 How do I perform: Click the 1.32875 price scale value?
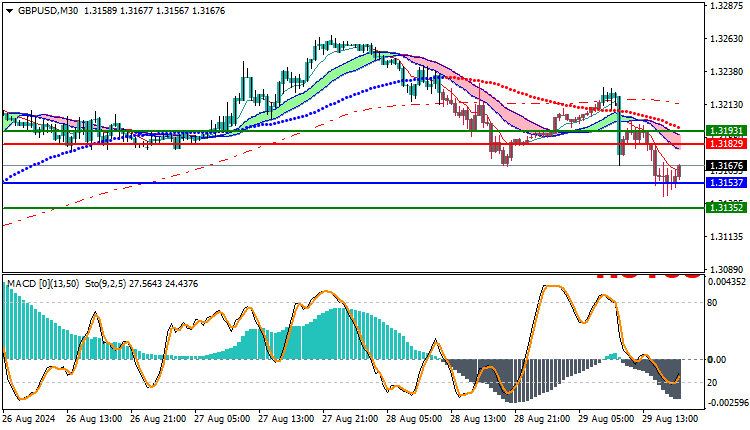[727, 6]
